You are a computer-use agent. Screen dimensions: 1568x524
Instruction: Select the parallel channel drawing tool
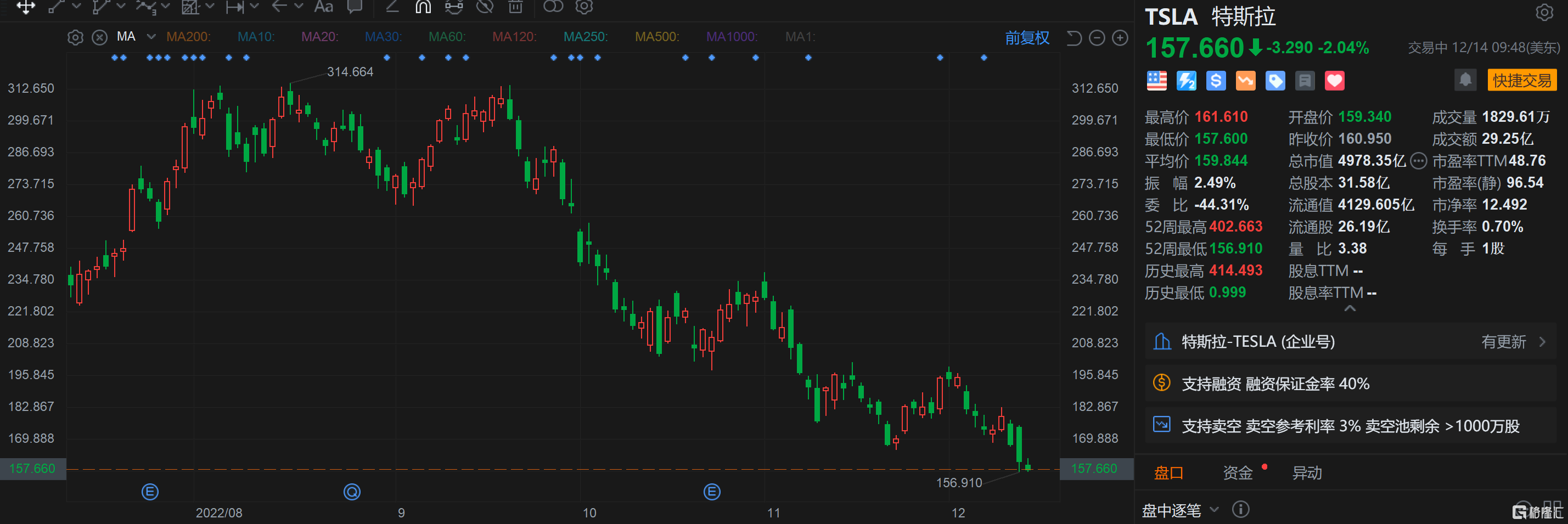(101, 7)
